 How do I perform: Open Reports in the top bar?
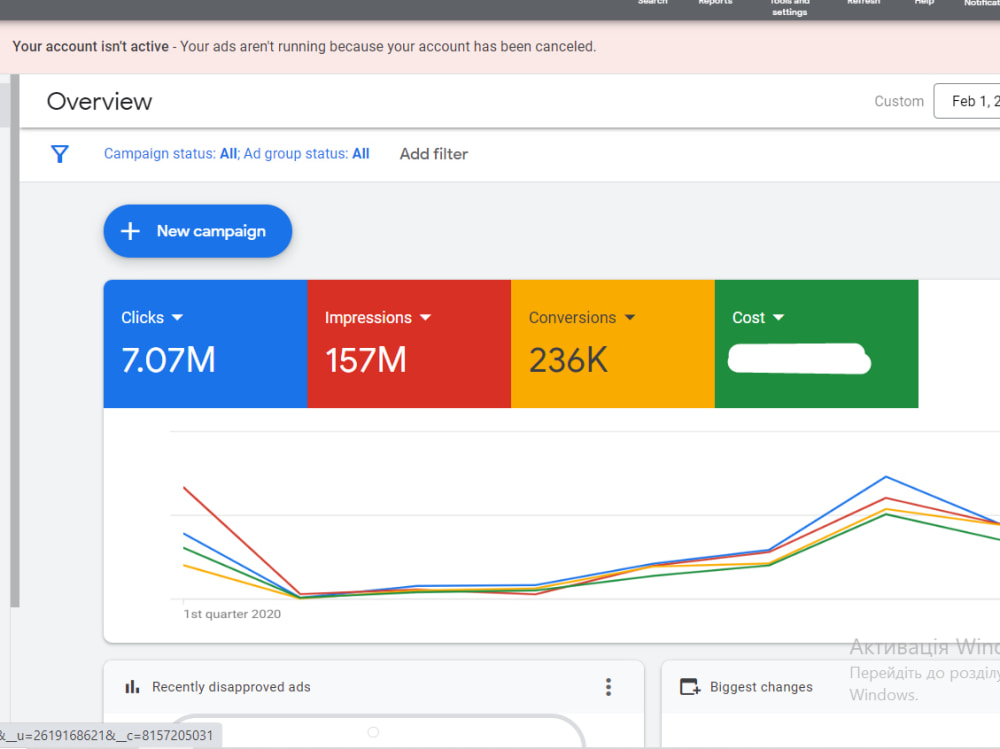[x=715, y=3]
